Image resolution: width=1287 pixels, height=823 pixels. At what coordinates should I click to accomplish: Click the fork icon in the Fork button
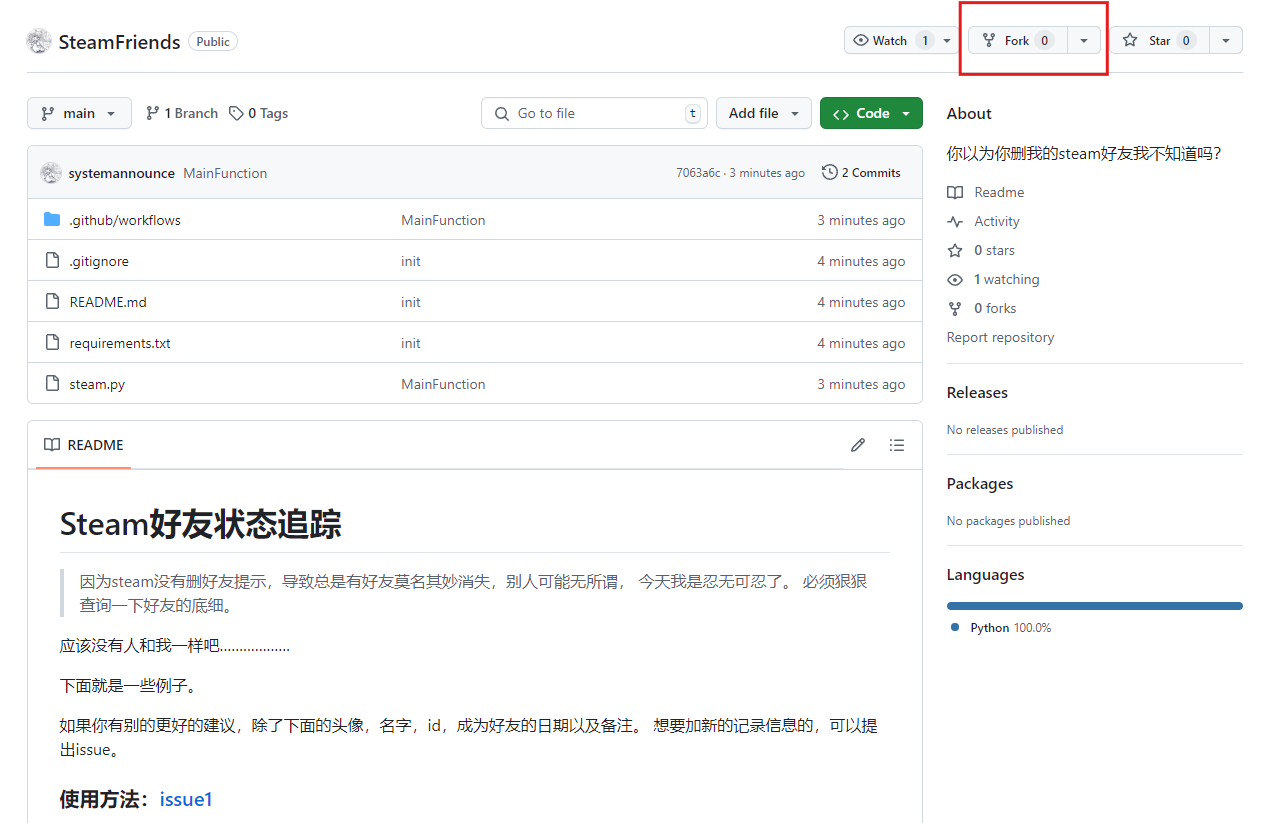click(x=989, y=40)
